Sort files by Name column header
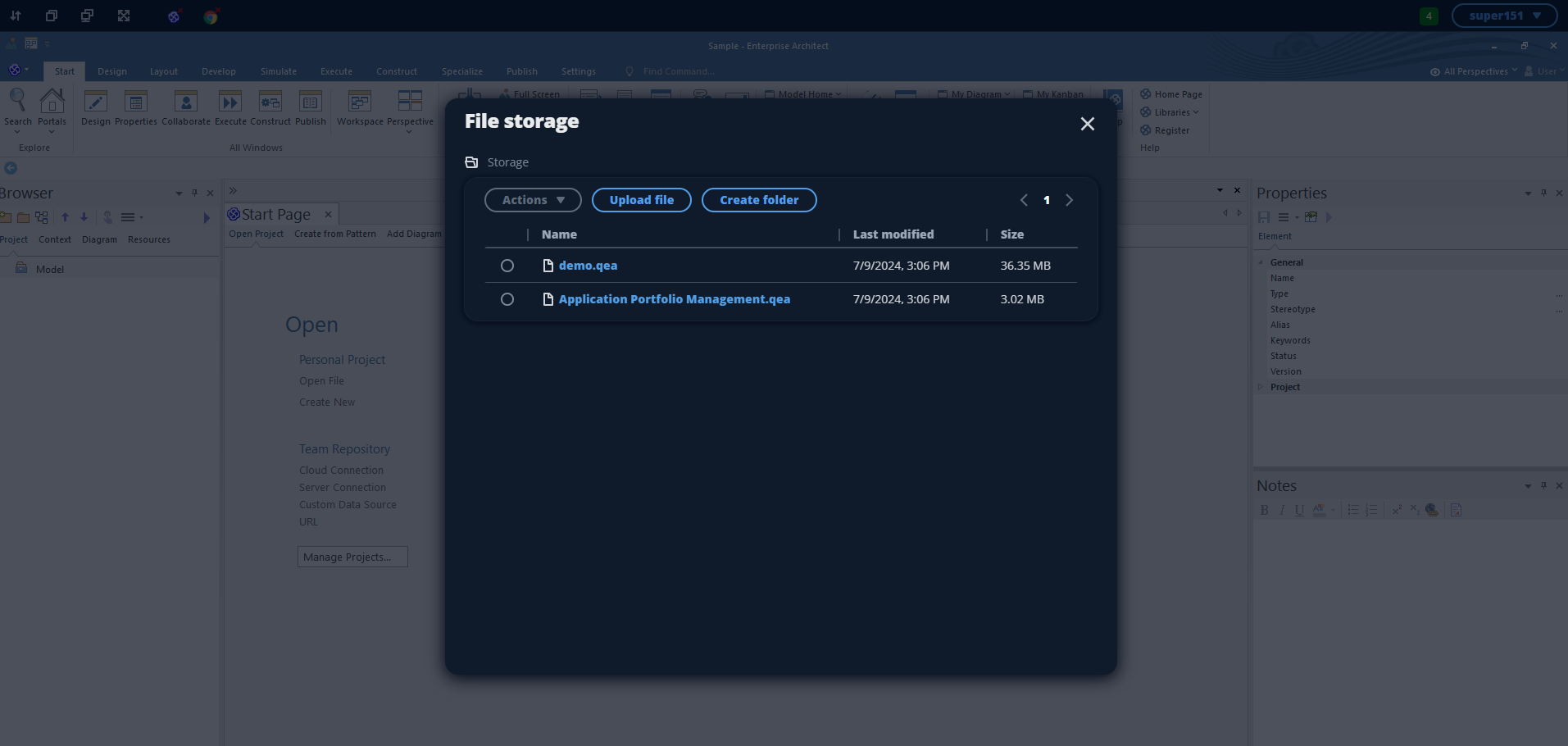Viewport: 1568px width, 746px height. 559,234
